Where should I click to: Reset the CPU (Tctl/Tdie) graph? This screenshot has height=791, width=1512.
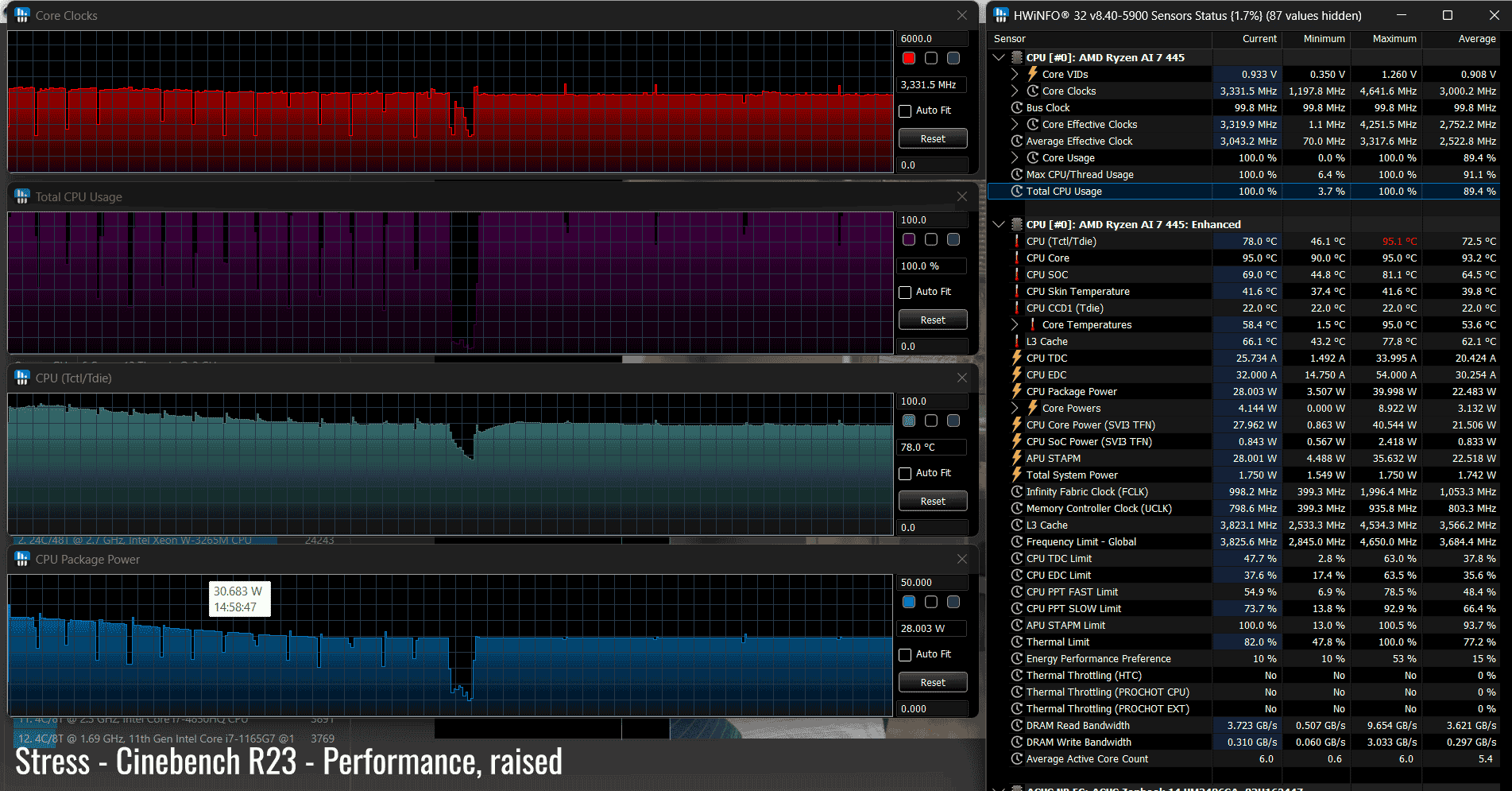point(933,501)
